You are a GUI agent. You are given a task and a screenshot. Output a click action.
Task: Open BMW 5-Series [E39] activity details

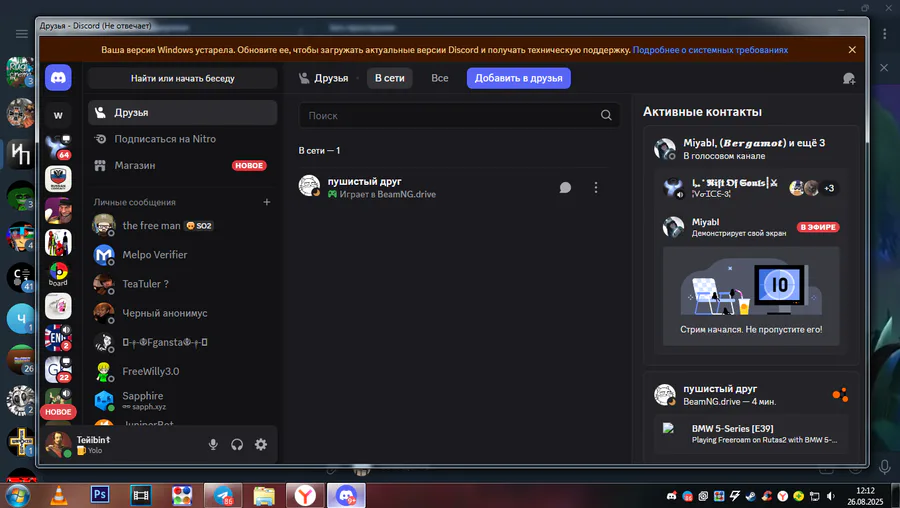(751, 433)
